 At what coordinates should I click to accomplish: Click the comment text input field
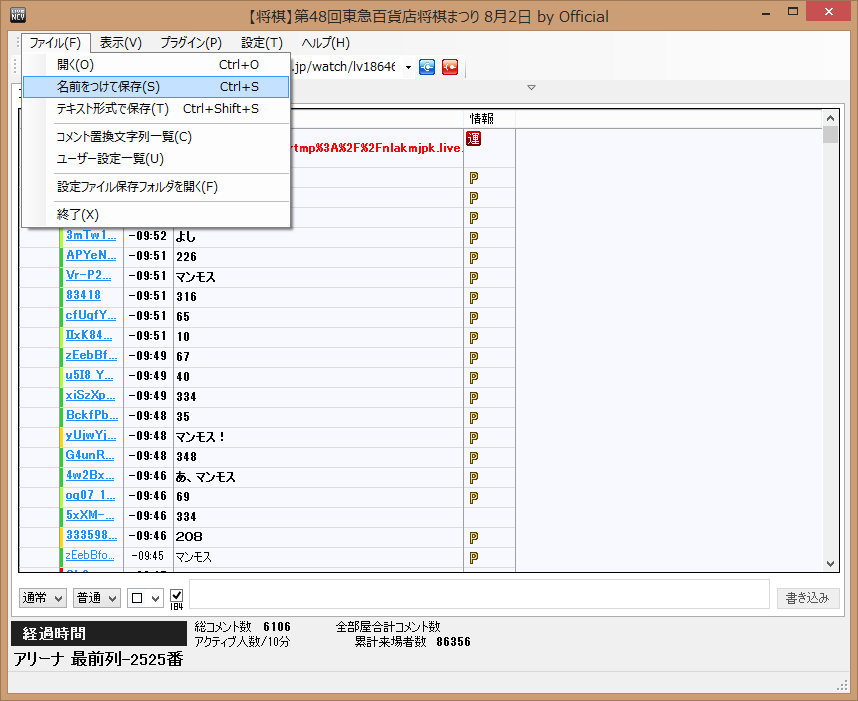point(479,594)
